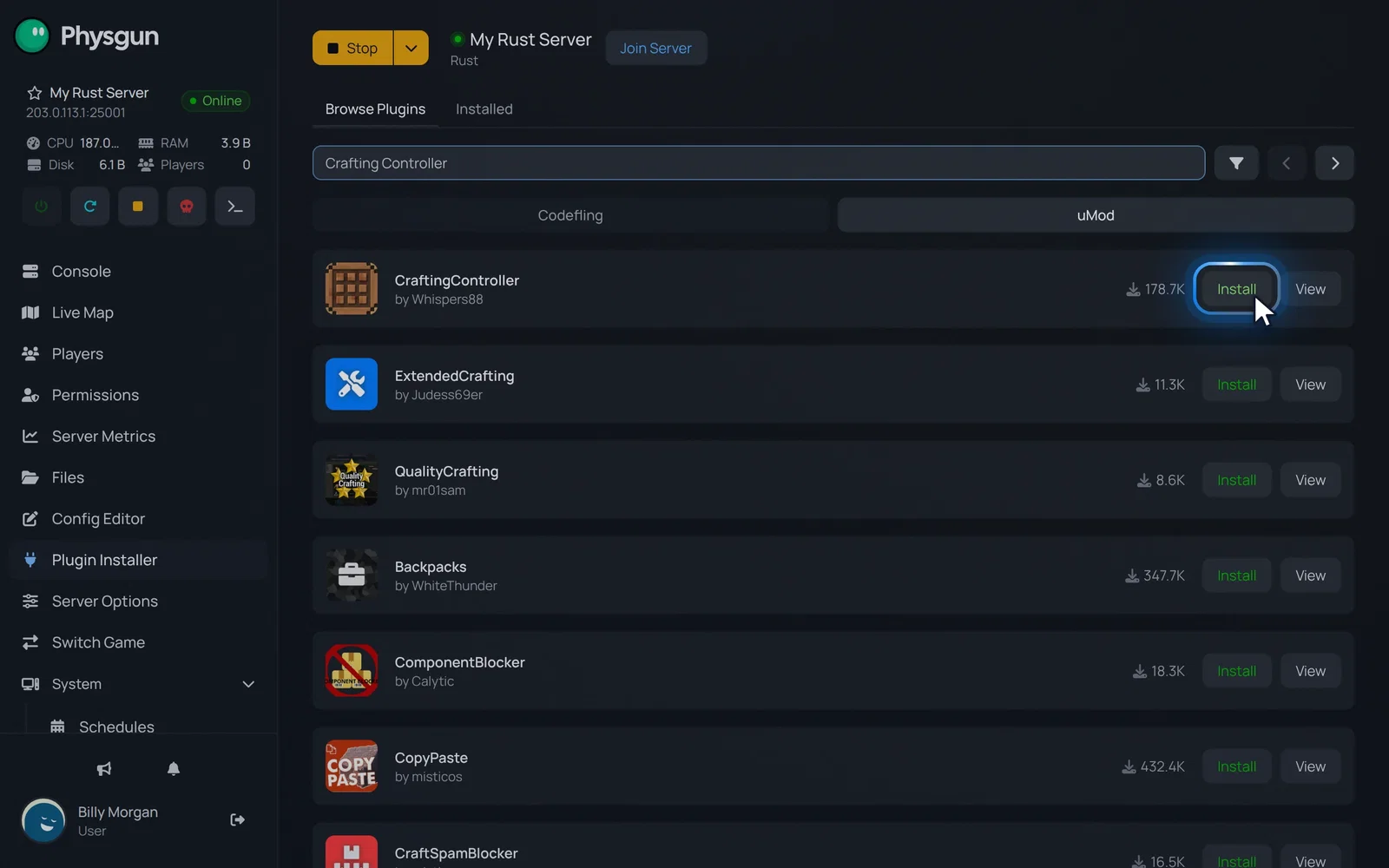Open Live Map page
The image size is (1389, 868).
(x=139, y=312)
